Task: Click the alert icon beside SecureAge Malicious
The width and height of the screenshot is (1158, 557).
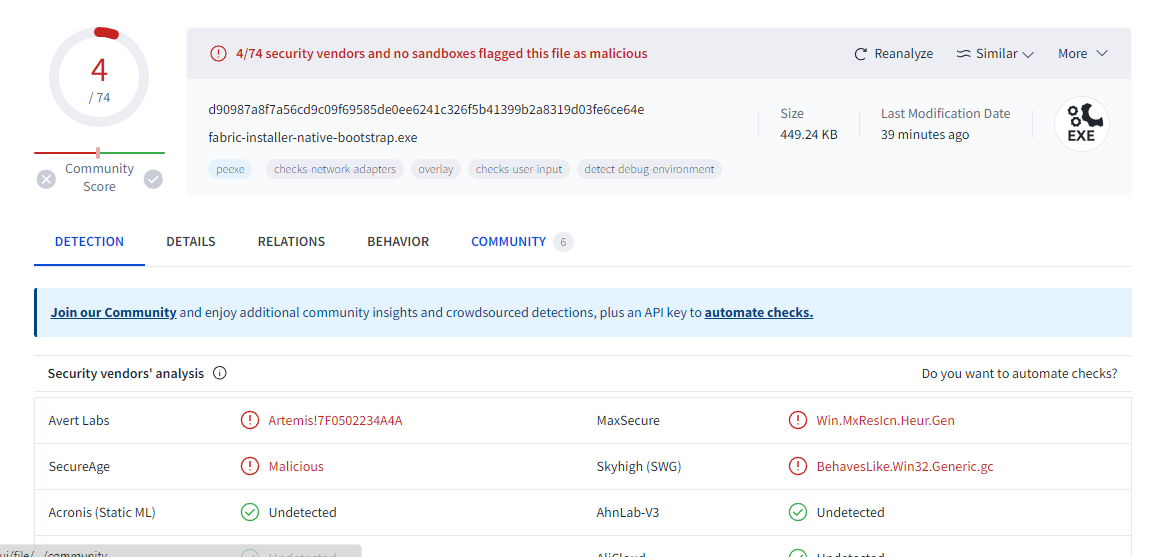Action: pos(250,466)
